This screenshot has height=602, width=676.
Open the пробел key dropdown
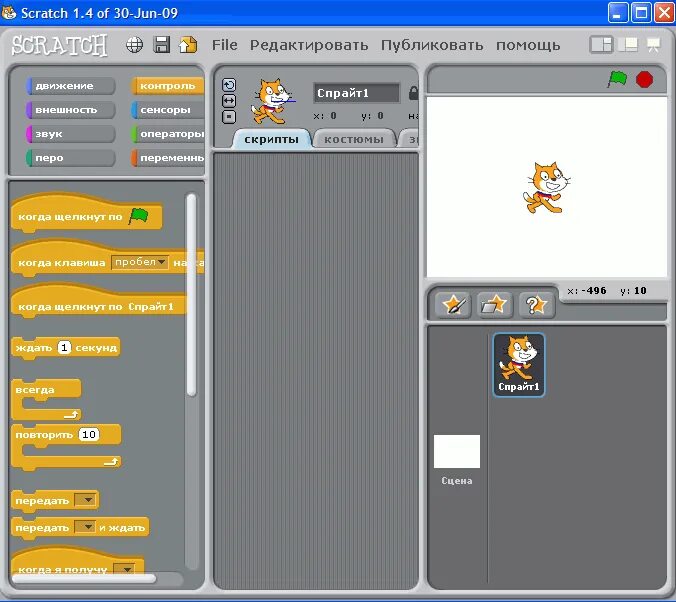pyautogui.click(x=140, y=262)
